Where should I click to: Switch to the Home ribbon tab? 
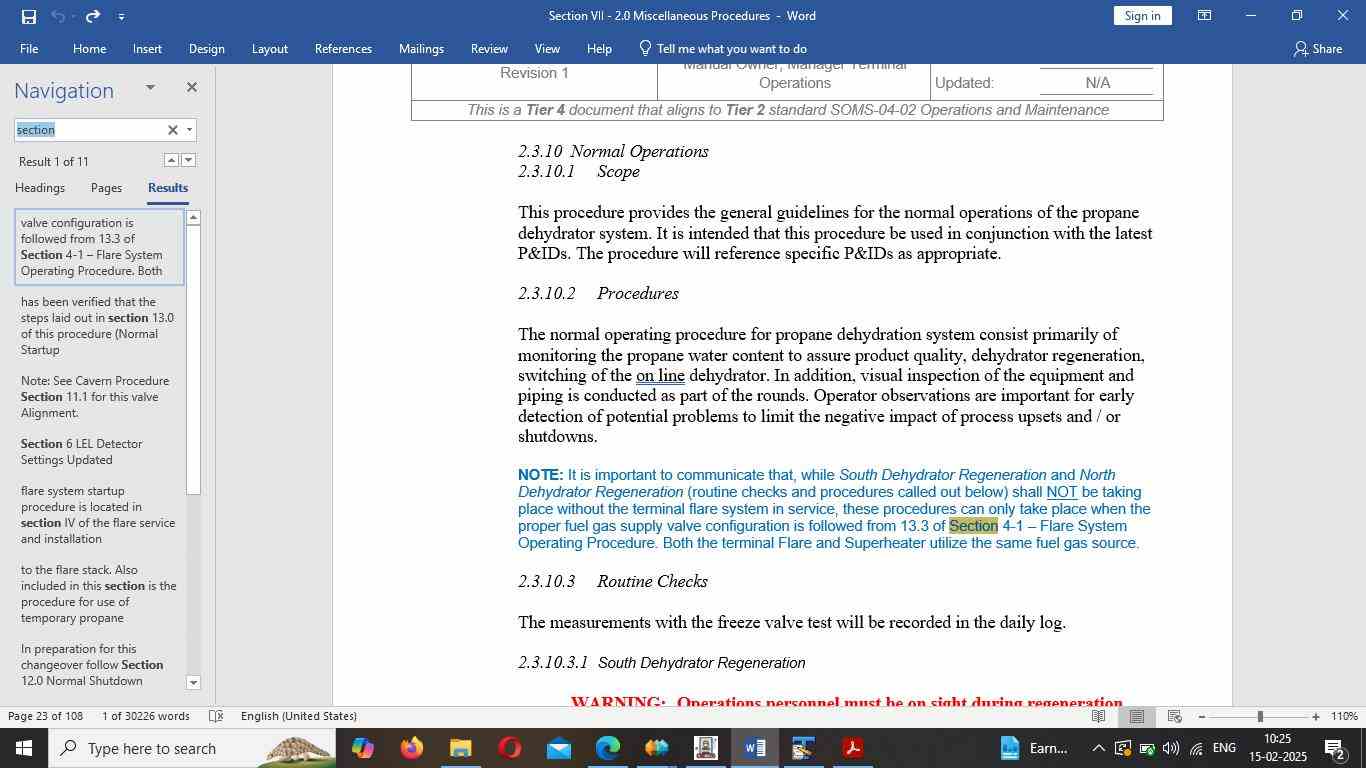[89, 48]
